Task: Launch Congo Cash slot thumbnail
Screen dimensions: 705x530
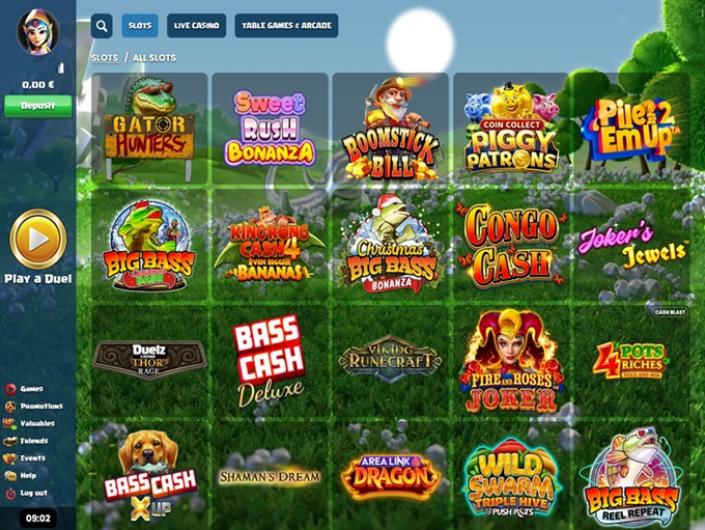Action: point(511,245)
